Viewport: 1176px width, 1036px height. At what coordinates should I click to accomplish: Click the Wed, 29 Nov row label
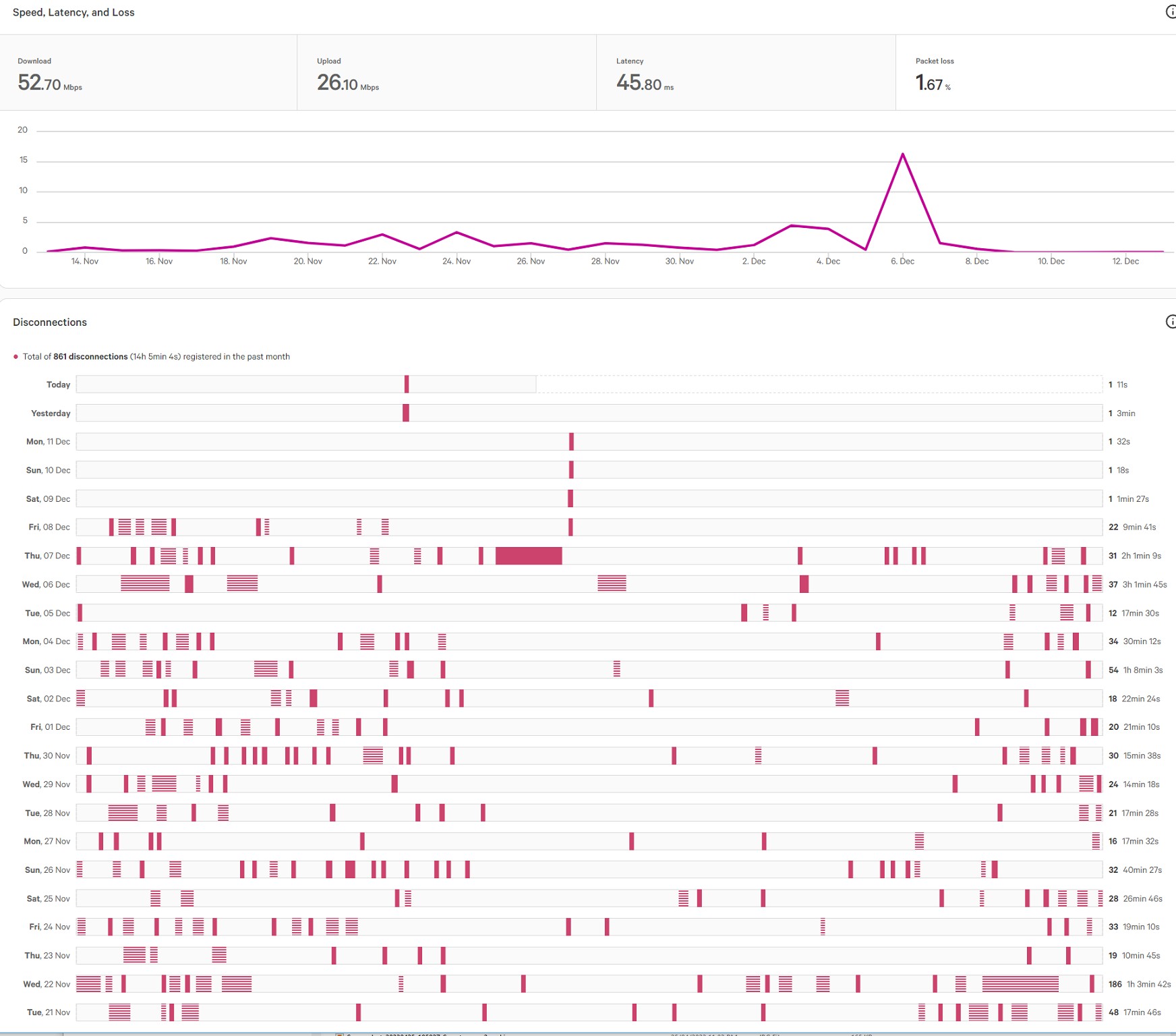pyautogui.click(x=47, y=784)
